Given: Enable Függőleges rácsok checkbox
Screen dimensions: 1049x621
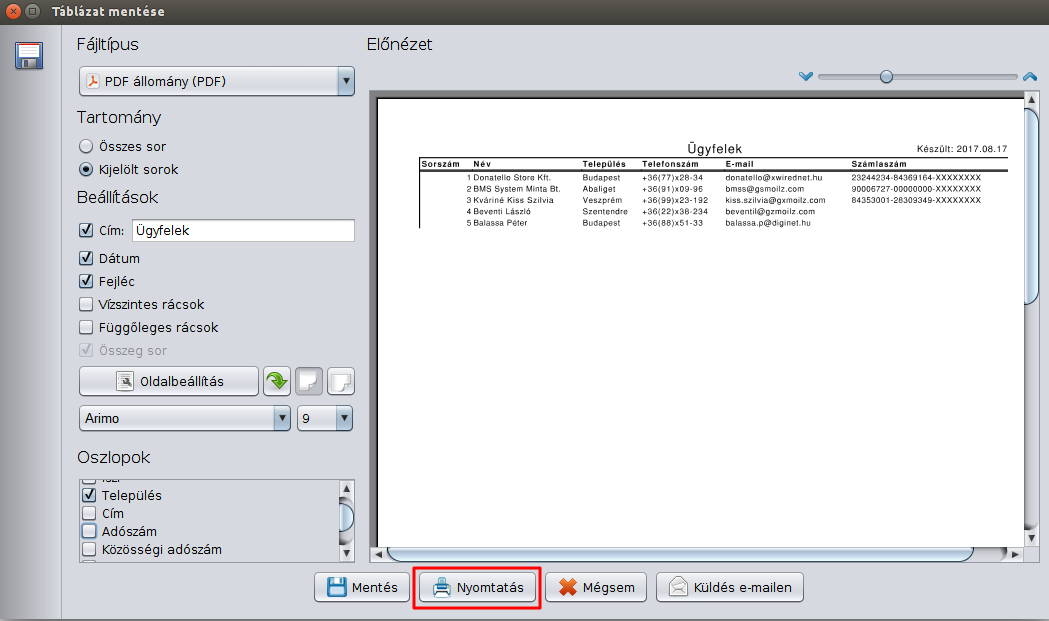Looking at the screenshot, I should 86,327.
